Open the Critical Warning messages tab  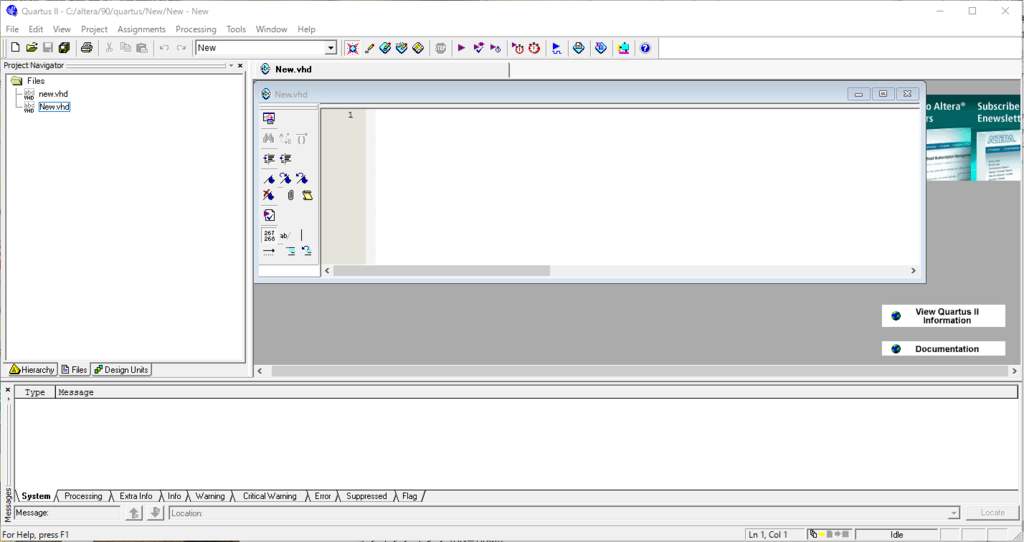click(270, 496)
